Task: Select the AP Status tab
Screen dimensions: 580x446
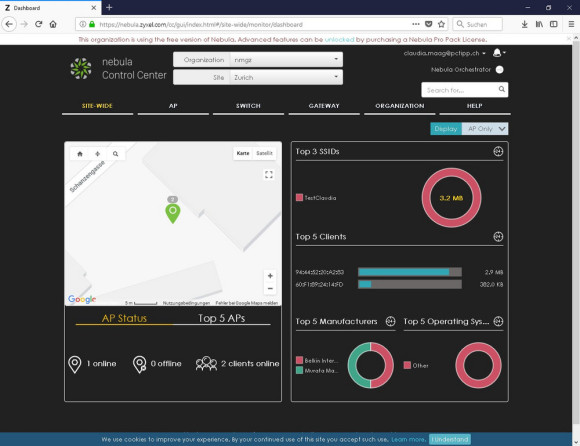Action: 124,318
